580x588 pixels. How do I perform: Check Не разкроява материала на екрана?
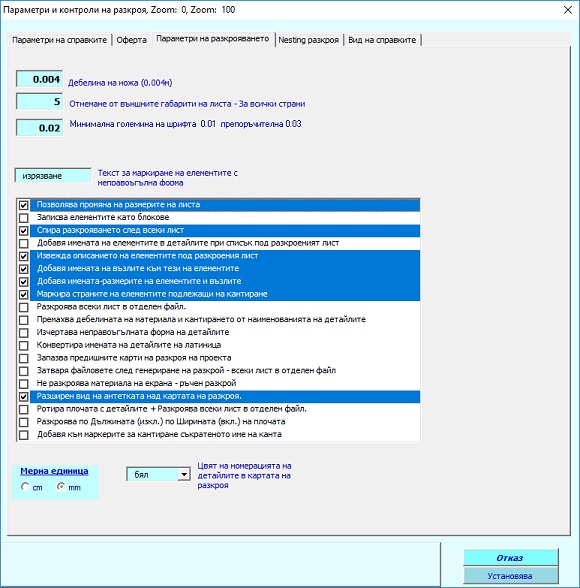[x=24, y=384]
